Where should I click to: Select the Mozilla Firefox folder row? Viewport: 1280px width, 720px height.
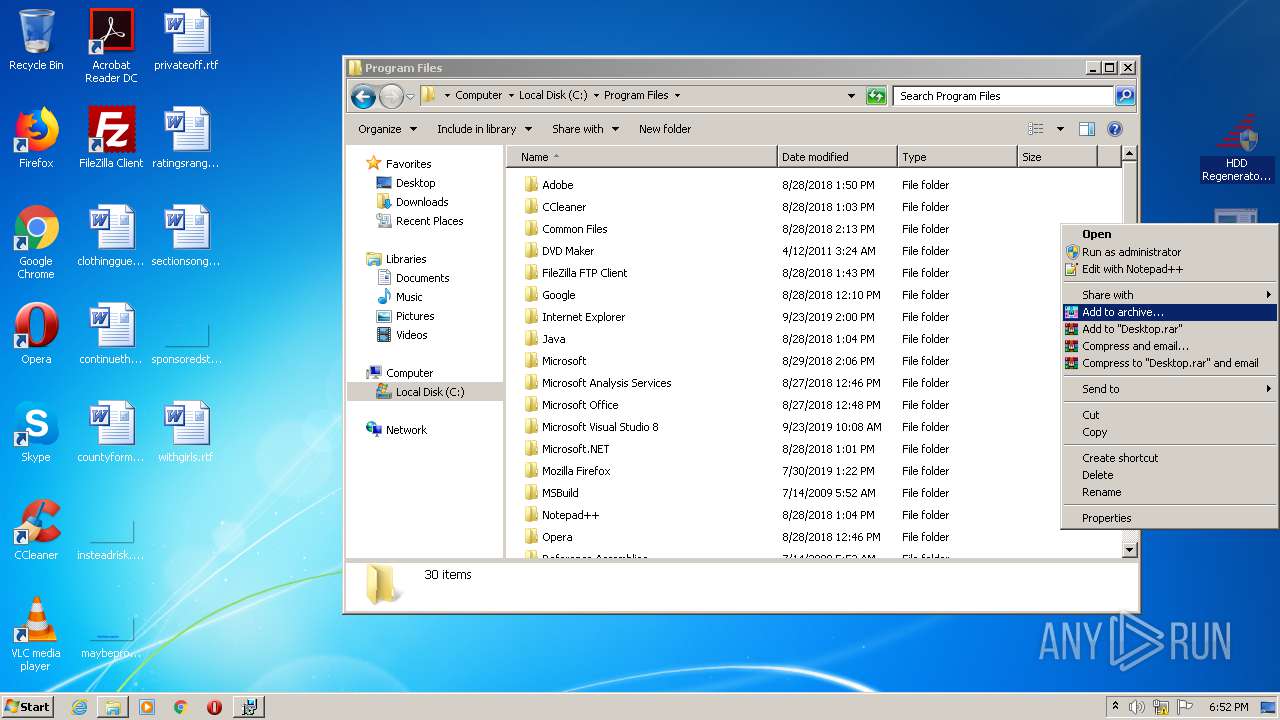click(x=815, y=471)
